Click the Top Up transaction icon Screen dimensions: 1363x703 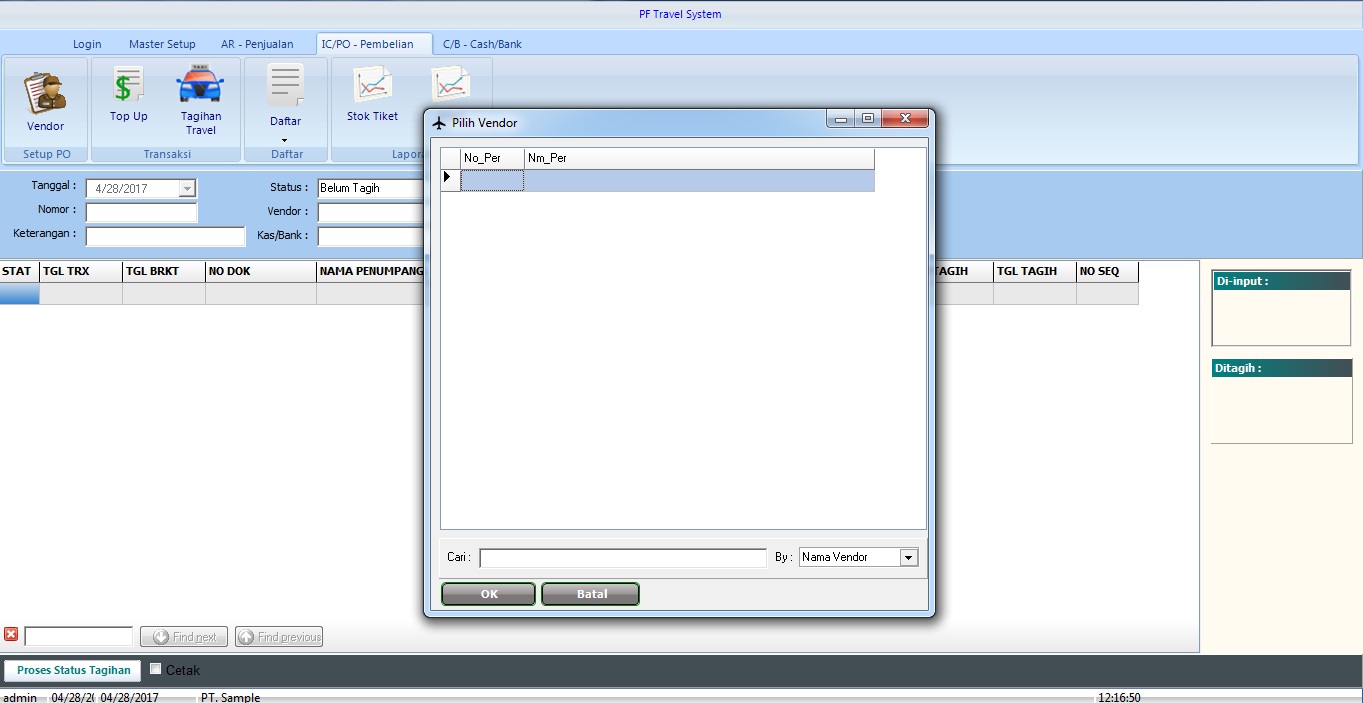click(128, 87)
